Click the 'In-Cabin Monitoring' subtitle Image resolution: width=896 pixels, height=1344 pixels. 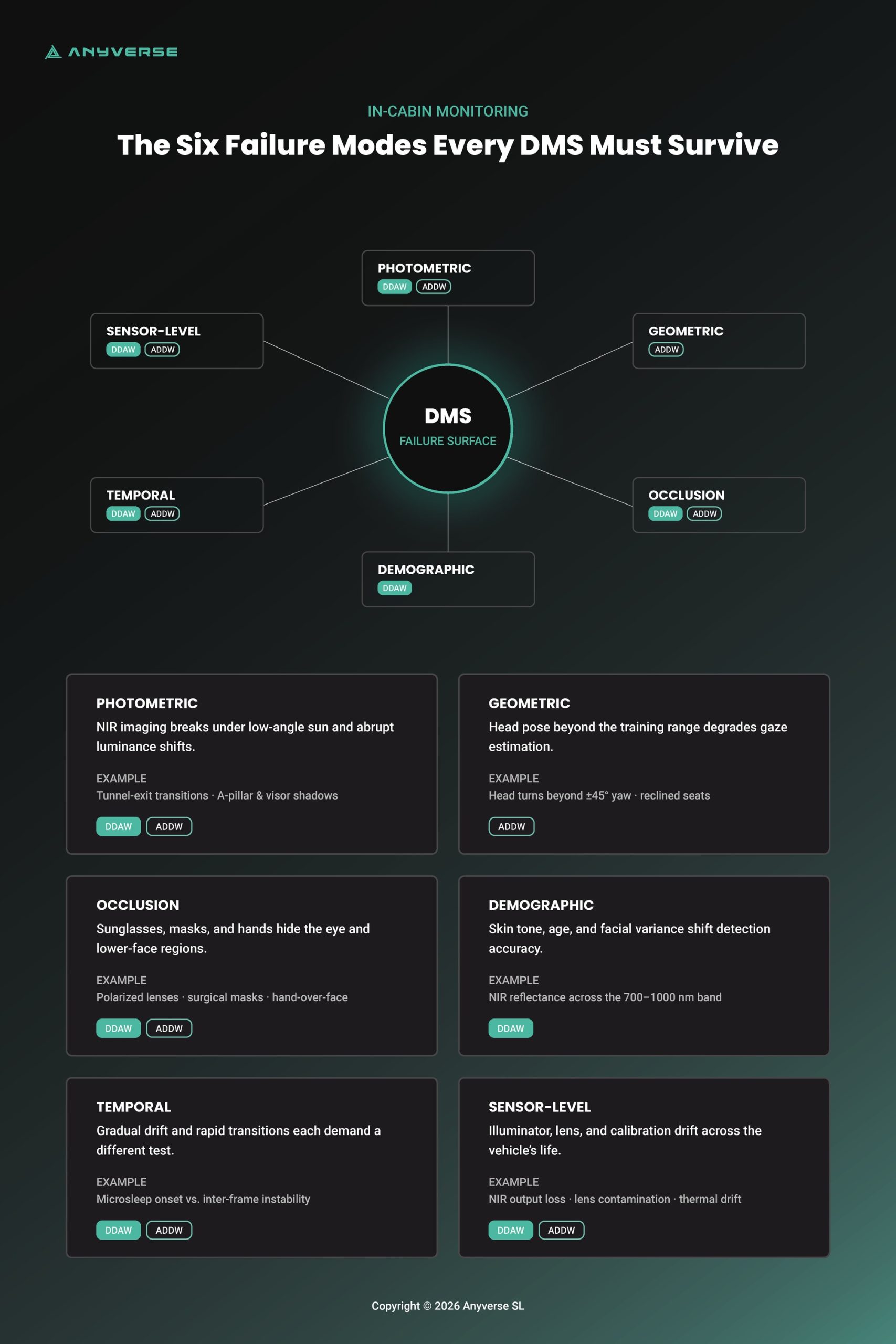tap(448, 111)
